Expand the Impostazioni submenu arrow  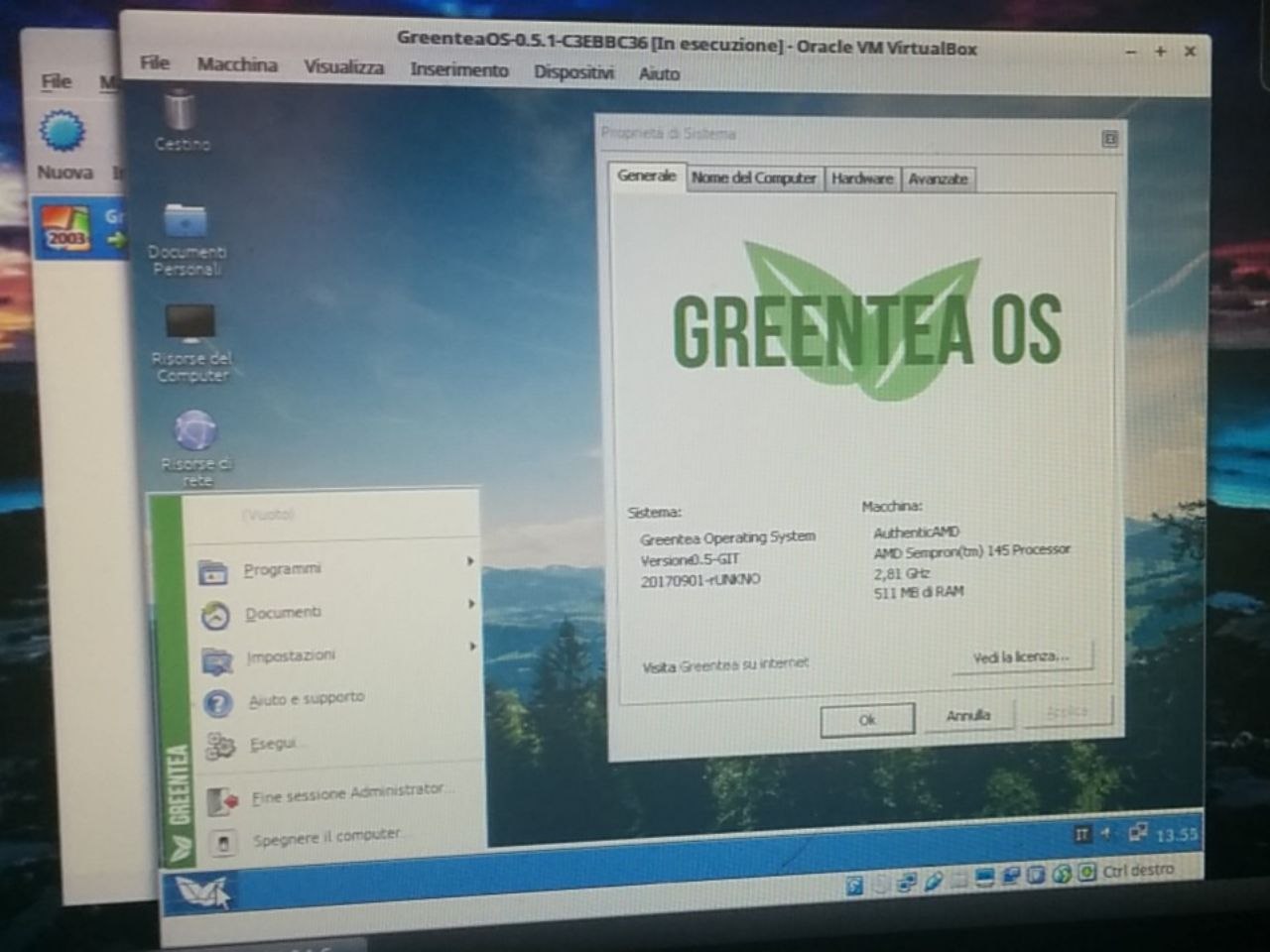[x=473, y=647]
